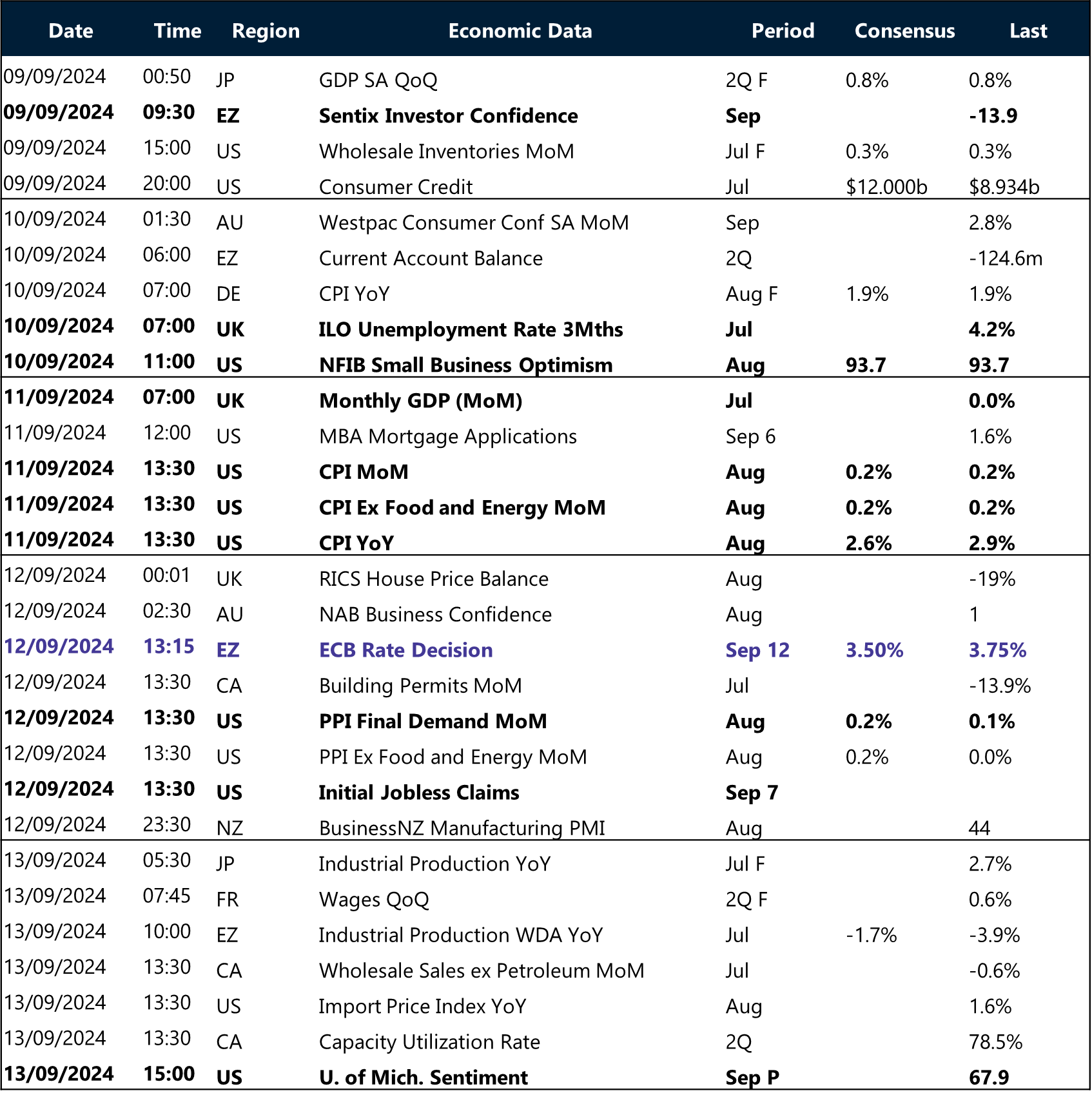1092x1102 pixels.
Task: Click the 13:15 ECB time cell
Action: coord(169,646)
